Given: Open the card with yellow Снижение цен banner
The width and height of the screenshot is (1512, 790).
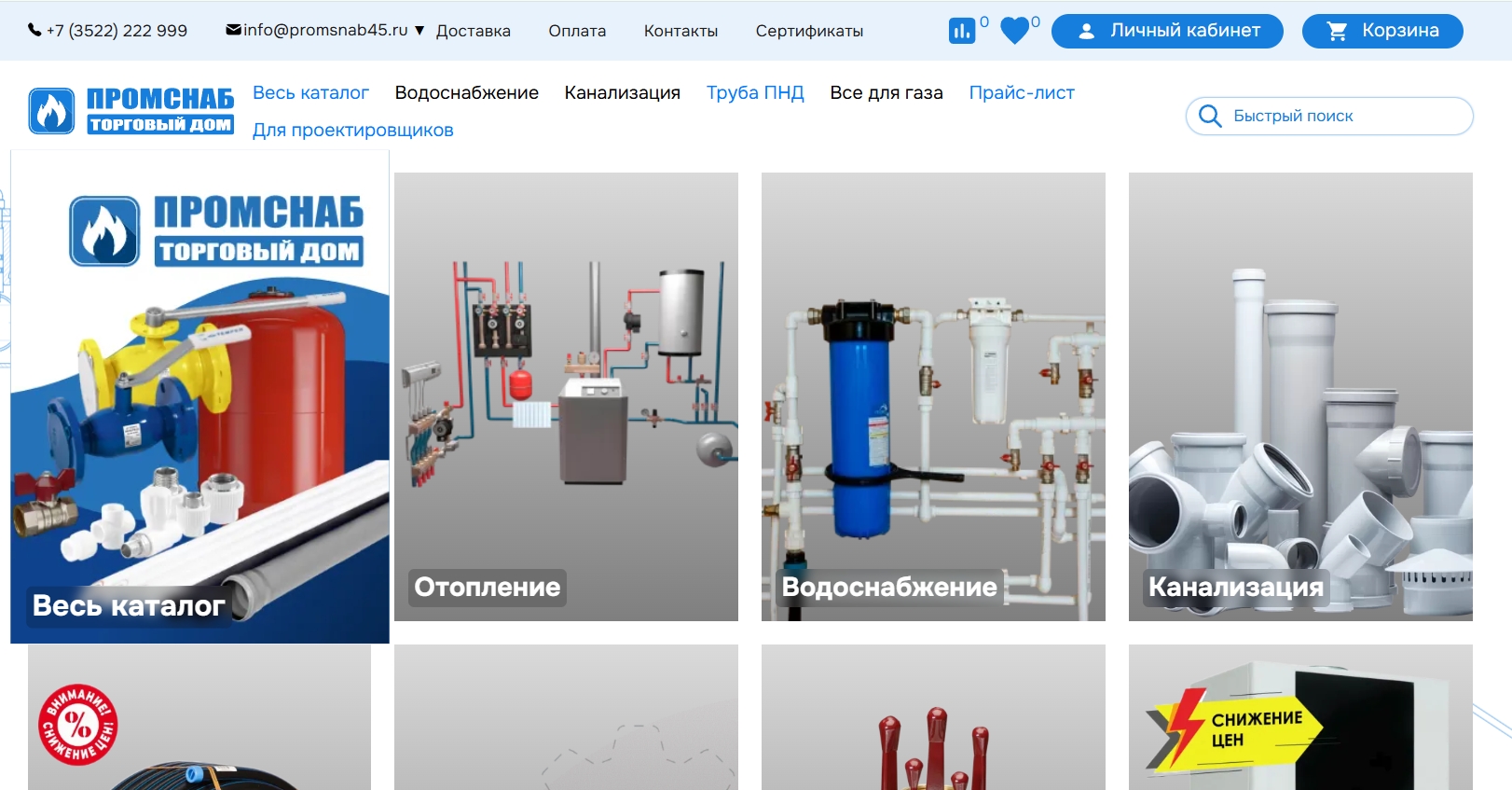Looking at the screenshot, I should click(x=1300, y=717).
